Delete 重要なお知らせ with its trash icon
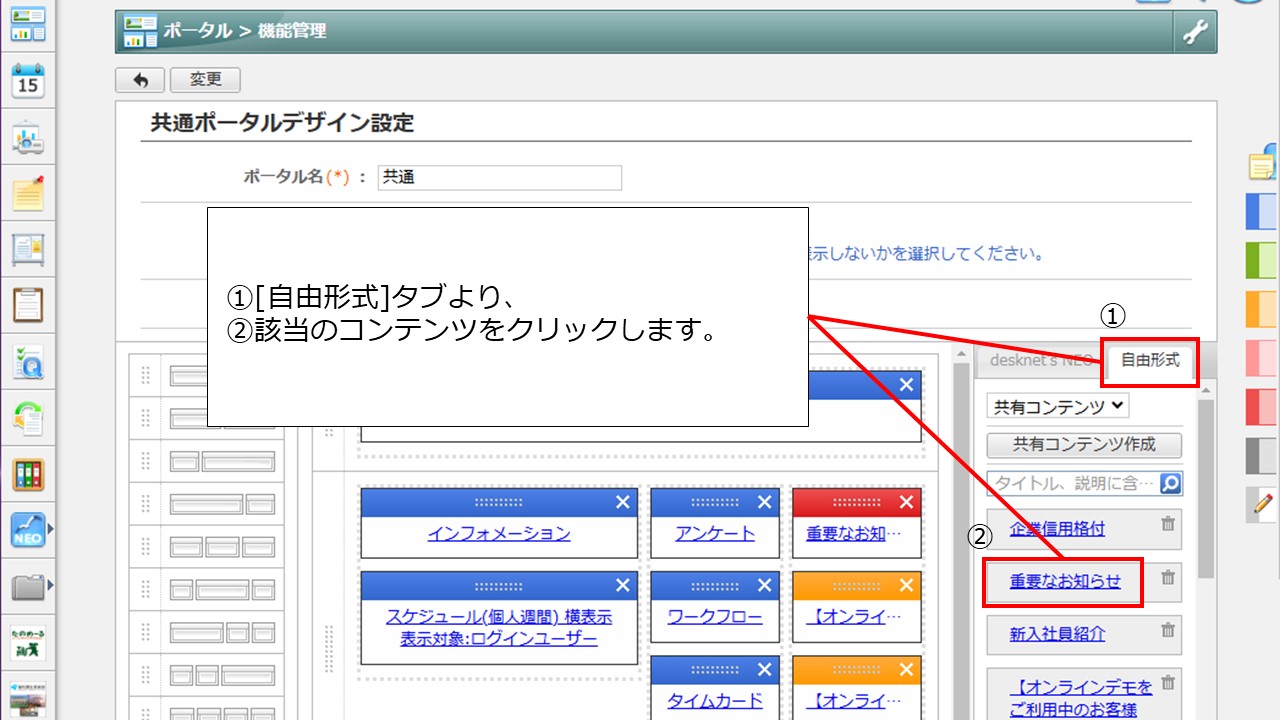 tap(1167, 577)
